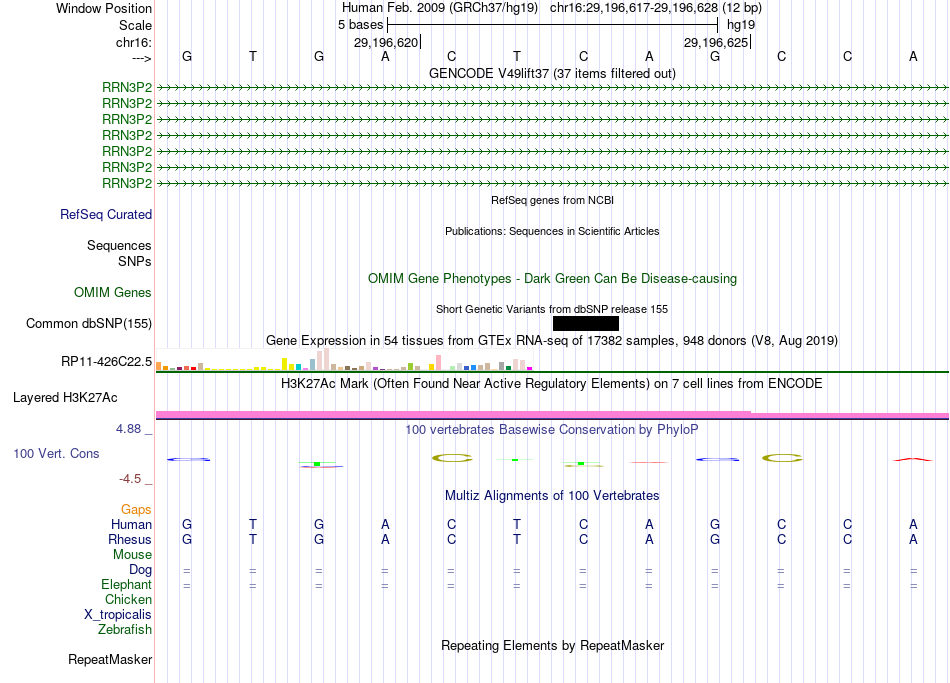Click the chr16: ruler label
Viewport: 950px width, 683px height.
pos(134,42)
